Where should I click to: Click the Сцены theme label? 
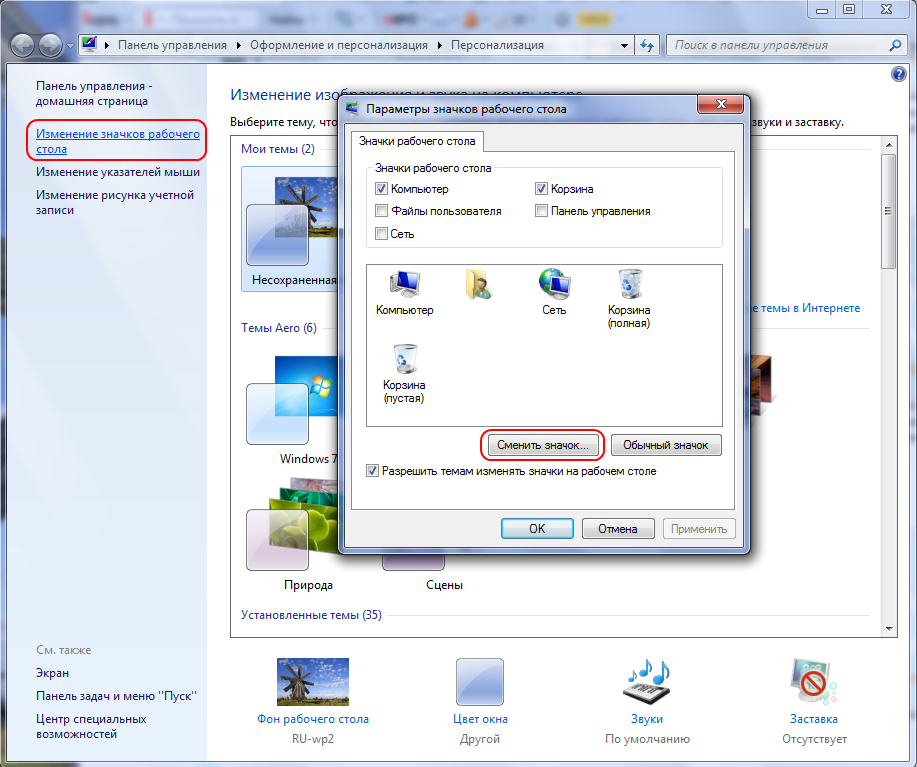[444, 585]
